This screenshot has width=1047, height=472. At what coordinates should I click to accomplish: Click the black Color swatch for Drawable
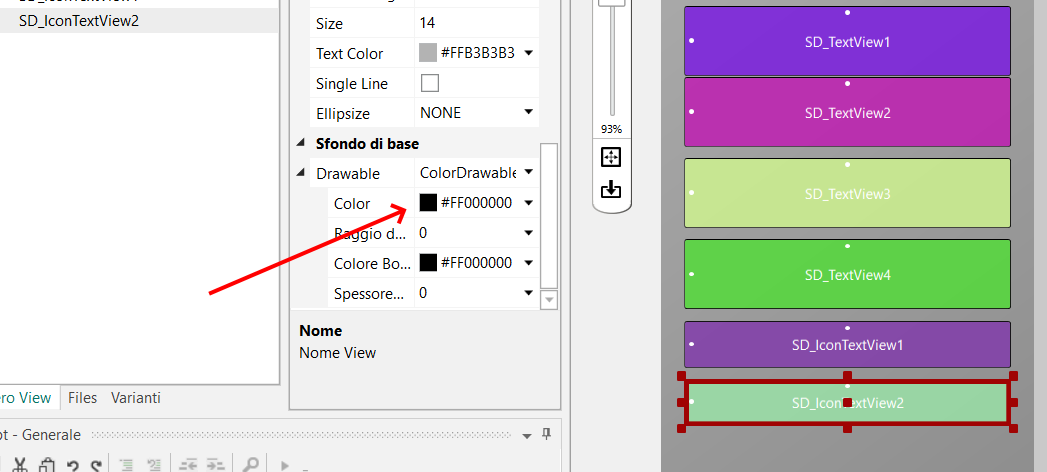428,203
